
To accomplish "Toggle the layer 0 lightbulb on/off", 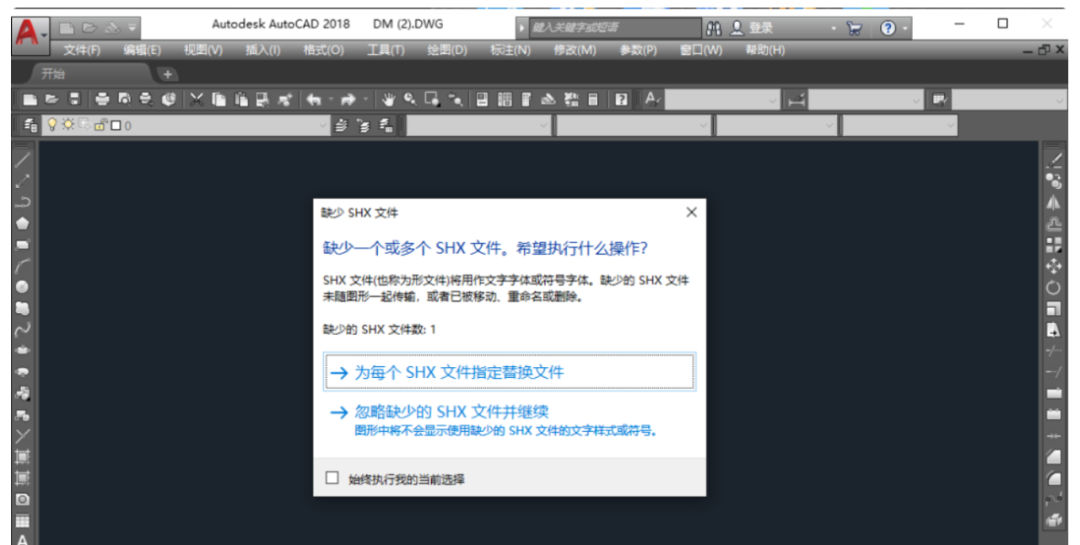I will (52, 125).
